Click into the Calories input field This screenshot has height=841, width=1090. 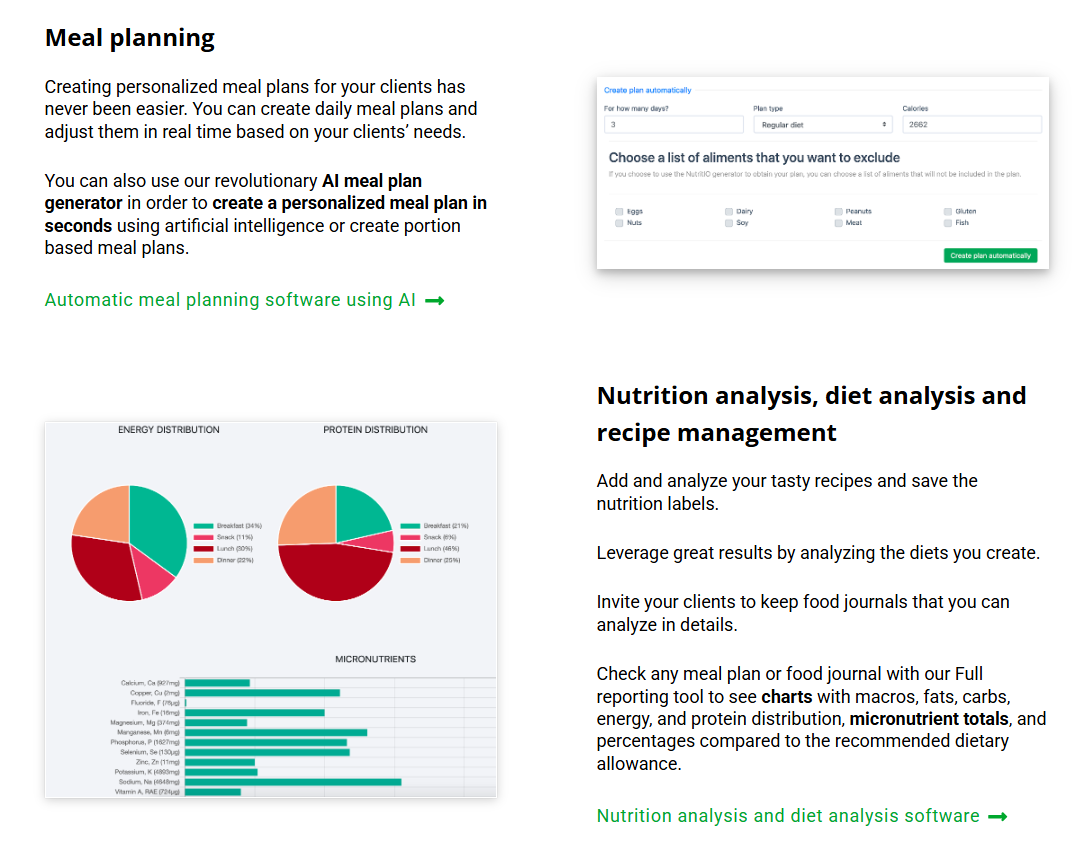971,125
